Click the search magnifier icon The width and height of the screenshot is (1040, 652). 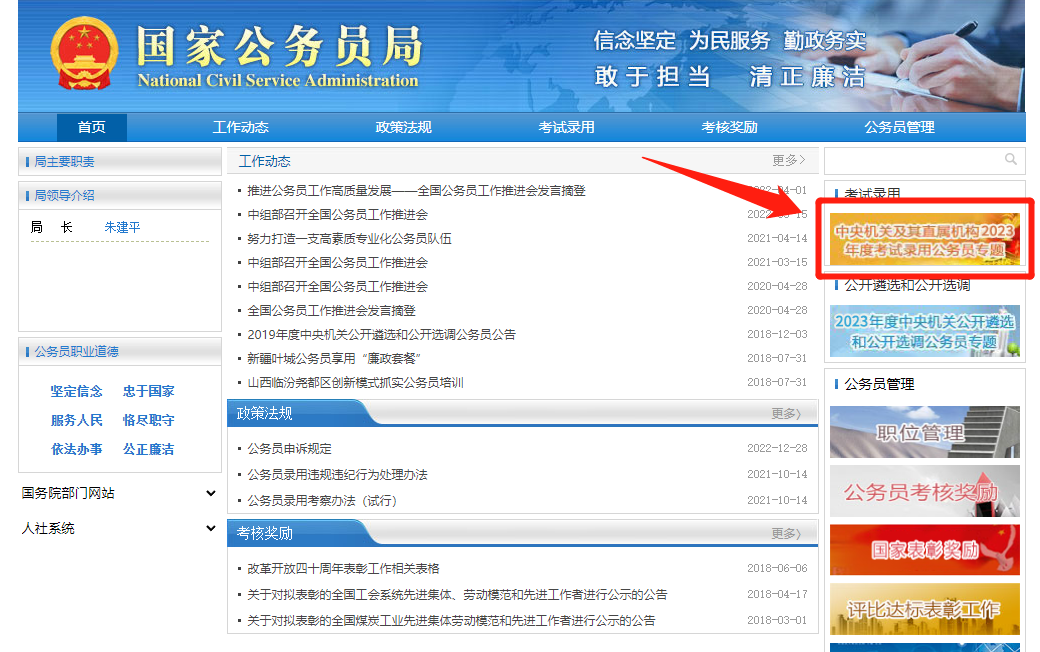tap(1011, 159)
